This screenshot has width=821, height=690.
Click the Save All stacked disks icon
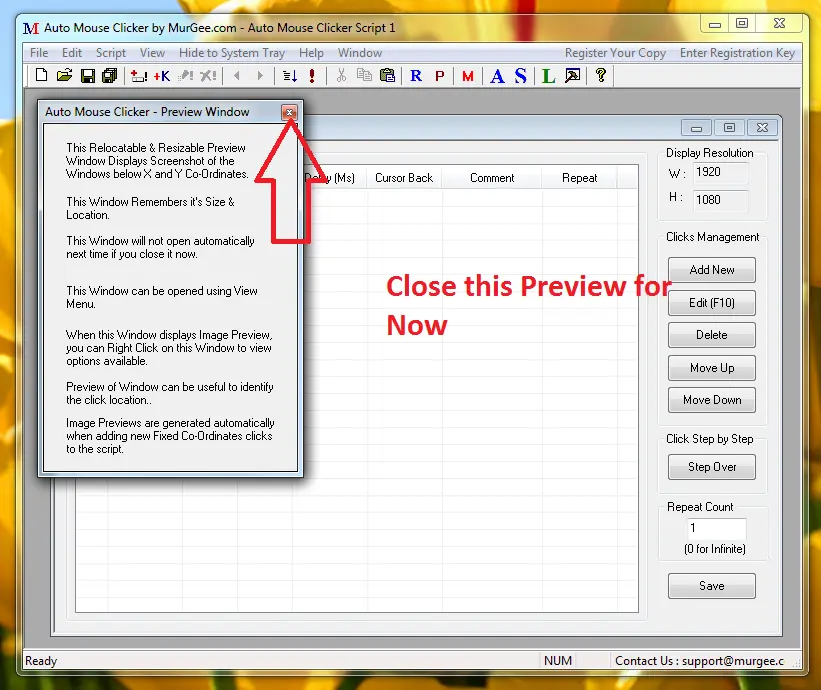[109, 76]
